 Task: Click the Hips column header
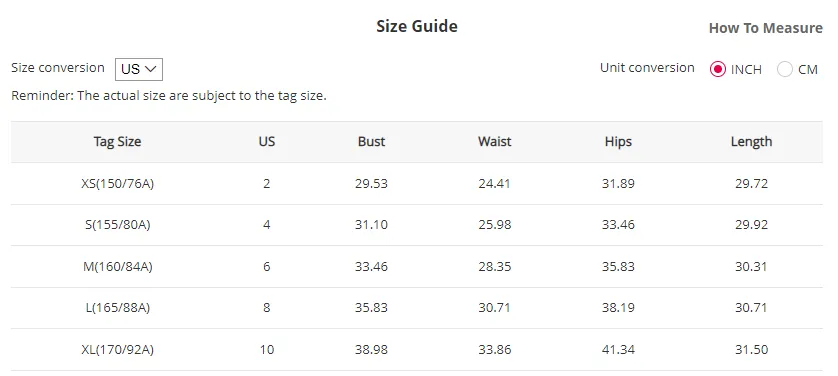(x=618, y=142)
